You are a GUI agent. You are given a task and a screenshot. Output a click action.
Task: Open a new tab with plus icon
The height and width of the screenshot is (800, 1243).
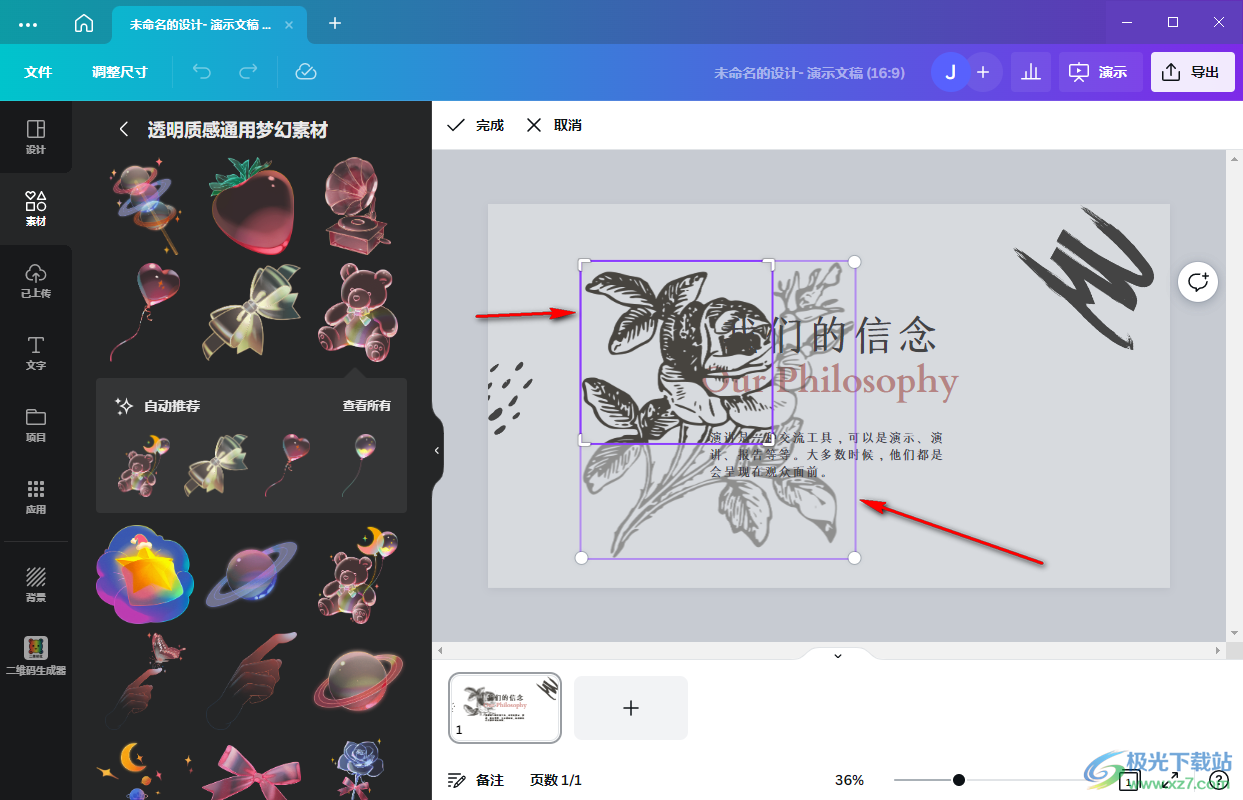tap(335, 23)
